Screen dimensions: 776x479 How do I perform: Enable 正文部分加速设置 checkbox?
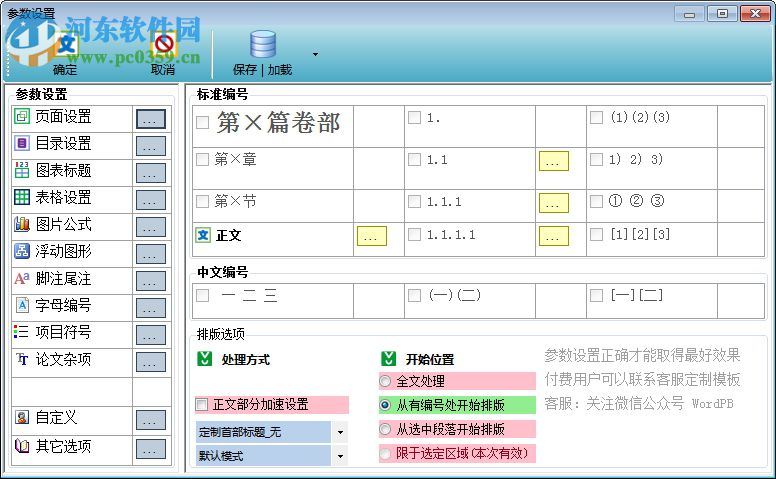(201, 405)
